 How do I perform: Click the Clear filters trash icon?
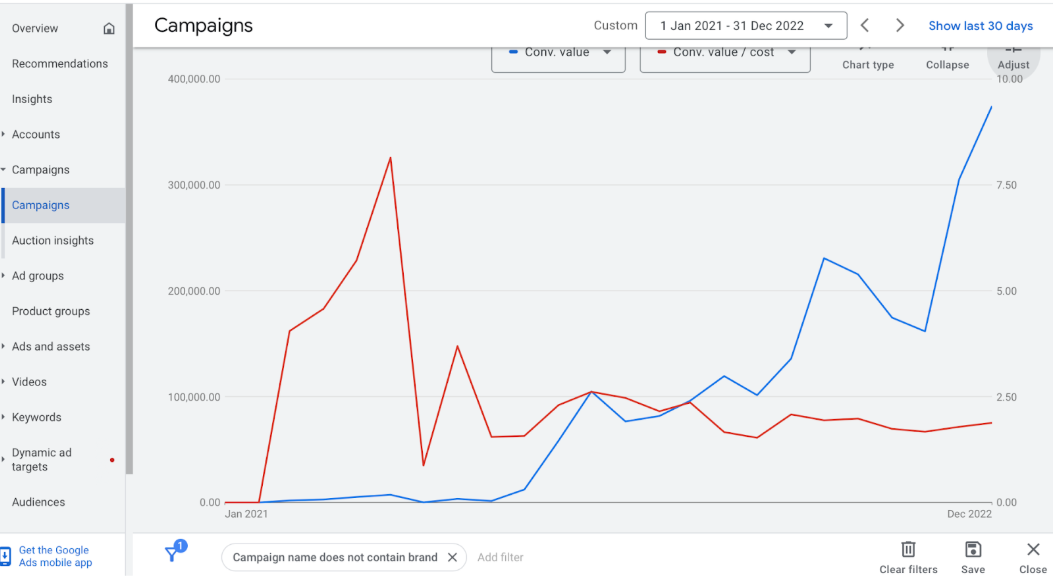(x=908, y=549)
